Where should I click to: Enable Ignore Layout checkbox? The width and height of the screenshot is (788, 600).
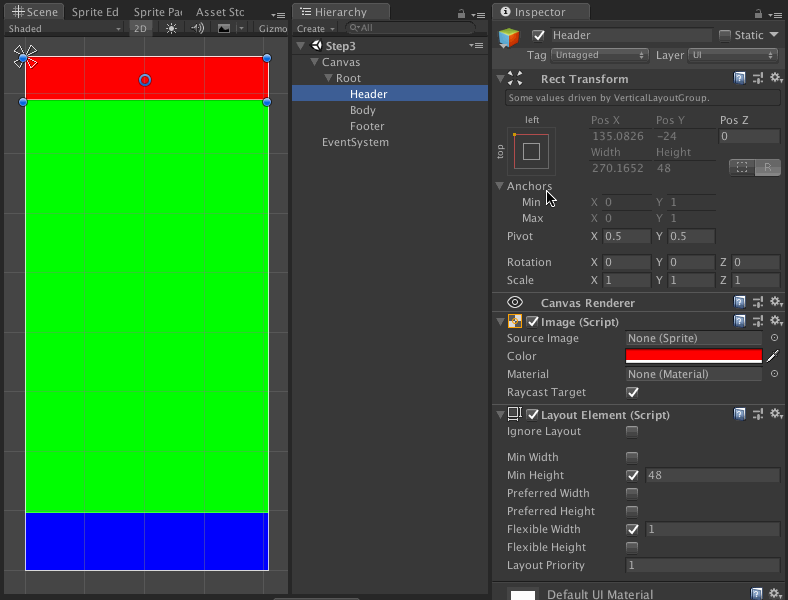(x=632, y=432)
